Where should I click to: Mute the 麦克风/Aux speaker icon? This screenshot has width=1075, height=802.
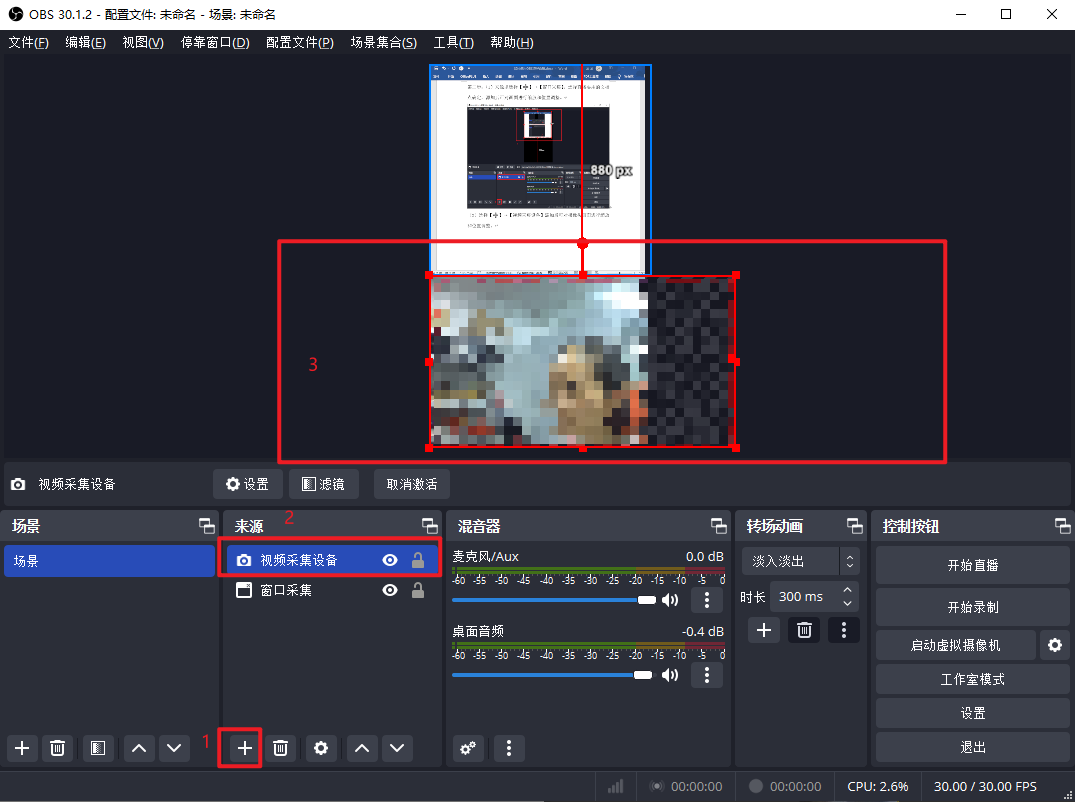[x=670, y=600]
